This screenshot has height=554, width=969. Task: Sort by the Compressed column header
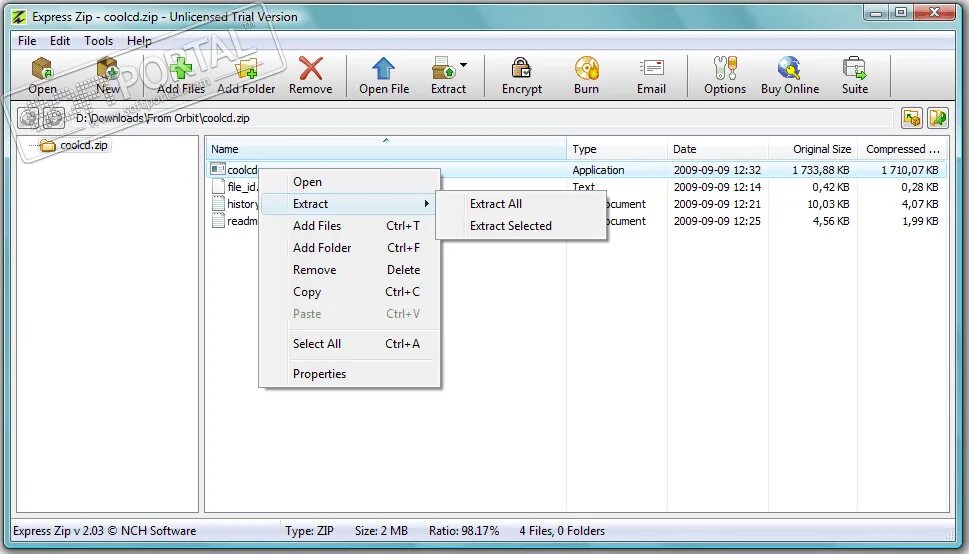[903, 149]
